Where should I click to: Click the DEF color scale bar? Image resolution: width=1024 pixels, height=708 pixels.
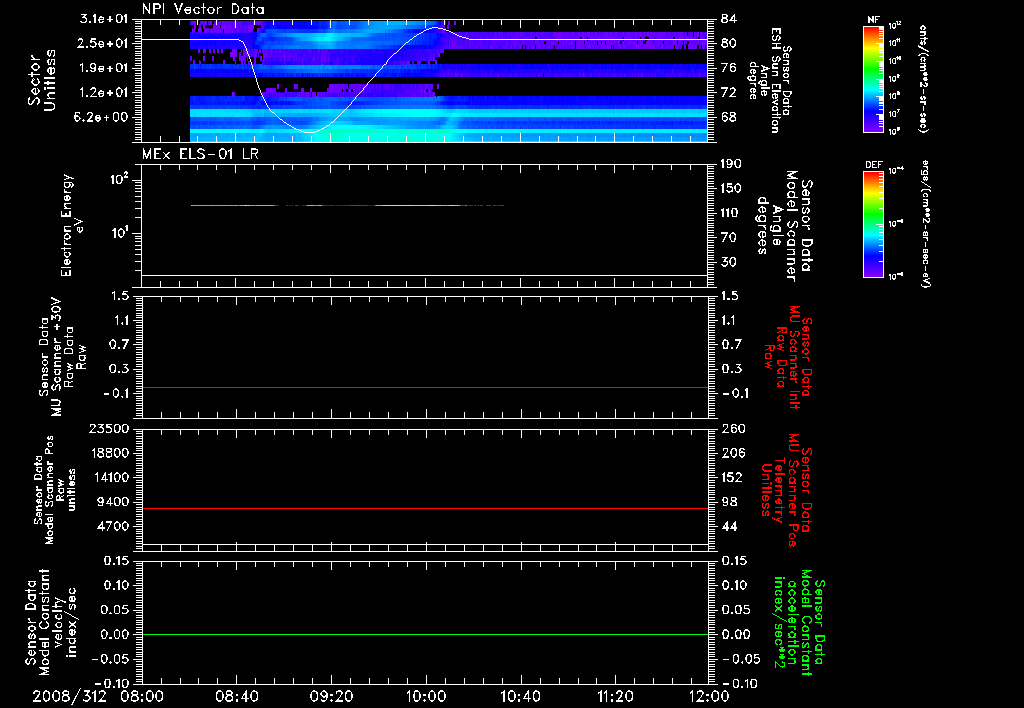873,224
